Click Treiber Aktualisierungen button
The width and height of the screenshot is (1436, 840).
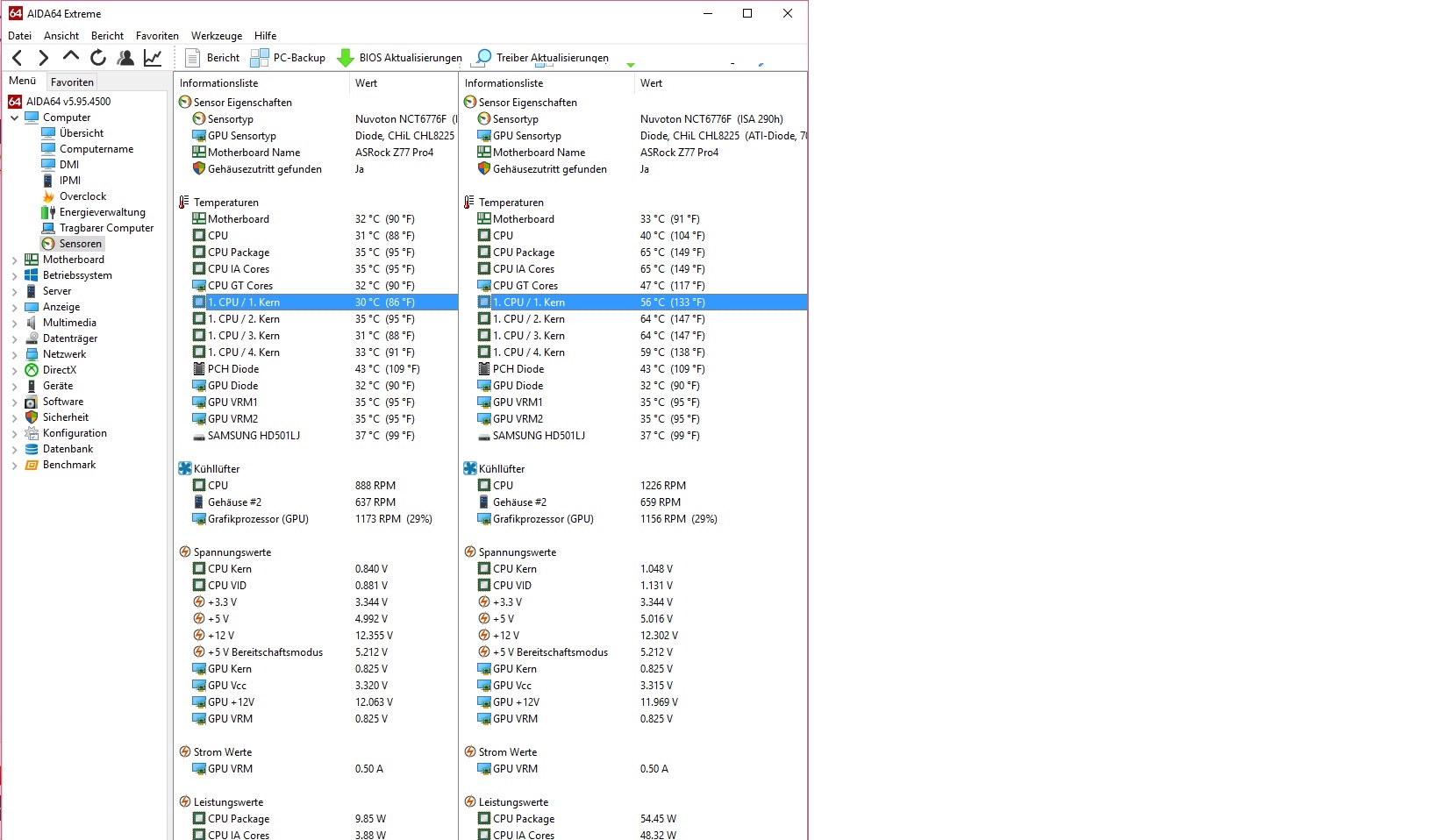tap(541, 58)
